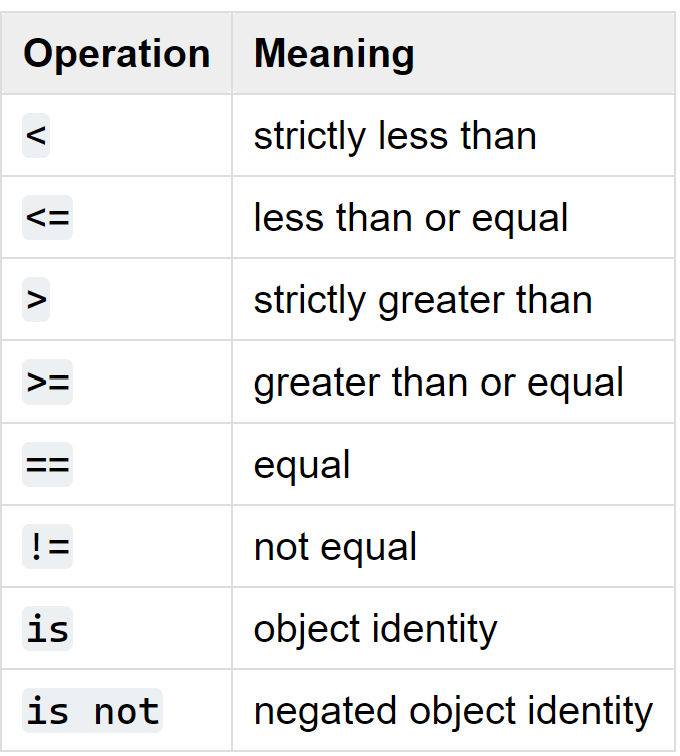Click the greater-than ">" operator code

click(x=36, y=300)
